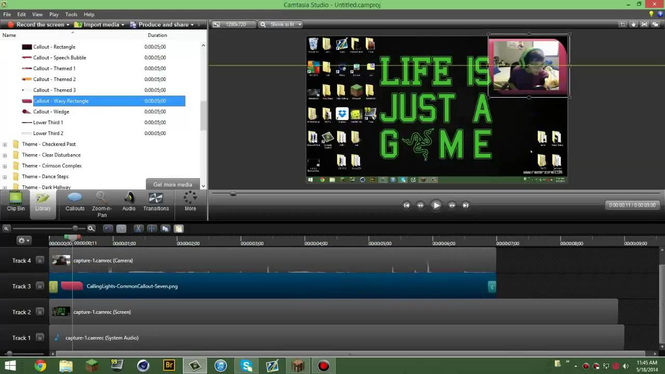
Task: Toggle lock on Track 1
Action: click(x=39, y=338)
